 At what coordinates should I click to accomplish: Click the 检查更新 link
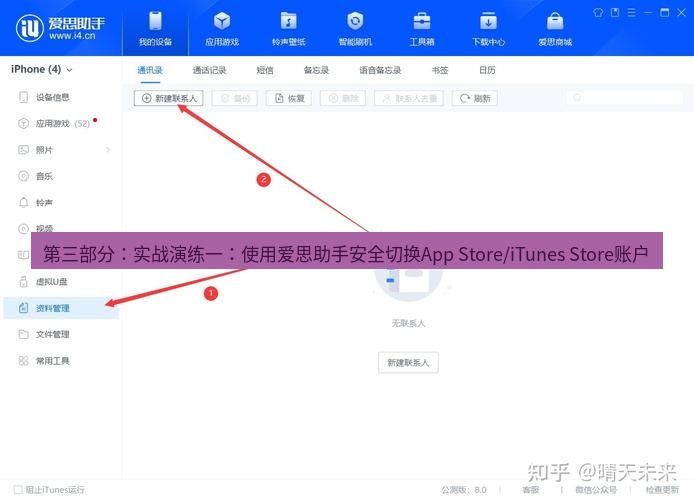coord(662,490)
